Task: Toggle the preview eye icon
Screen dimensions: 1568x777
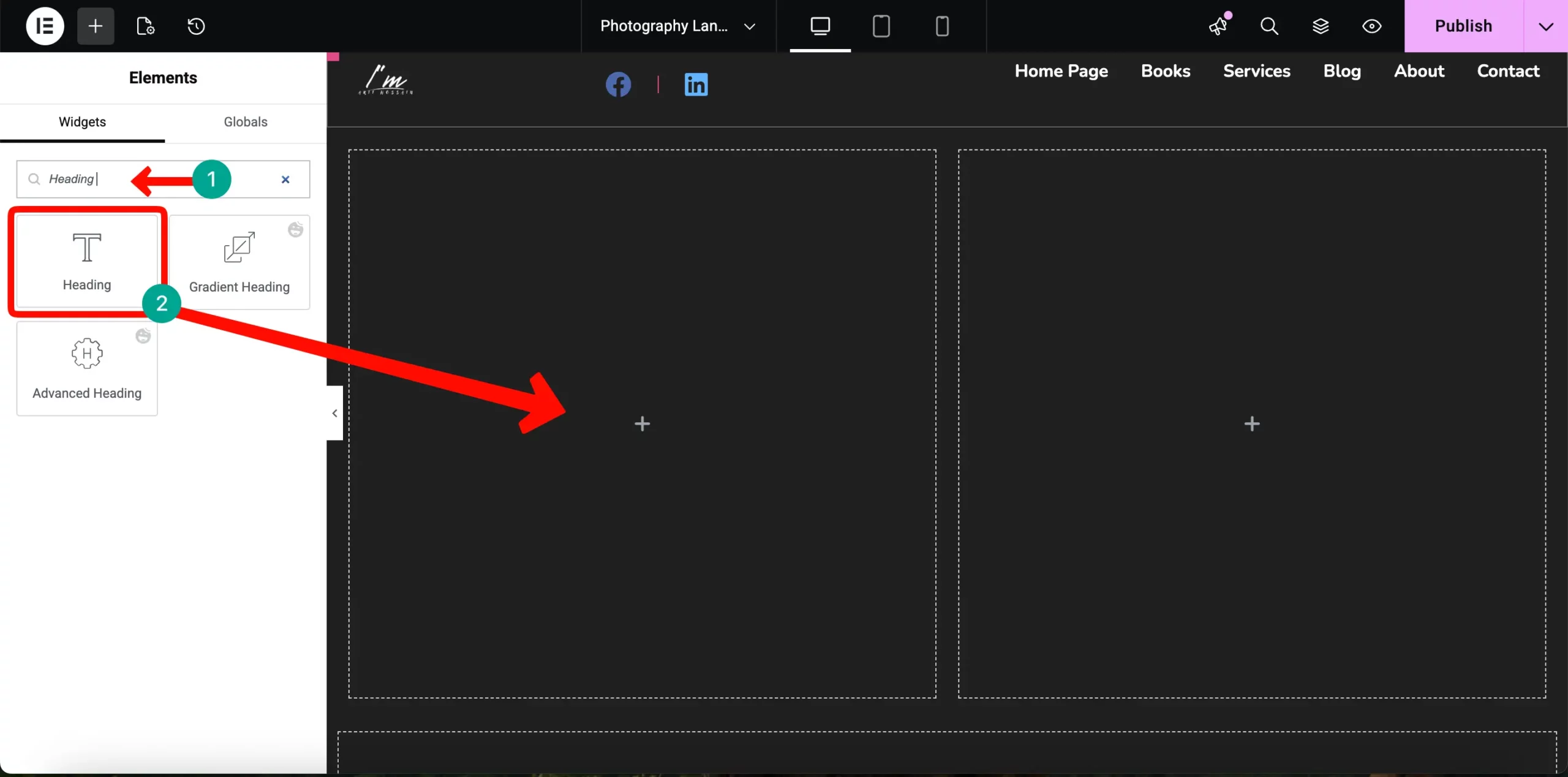Action: pyautogui.click(x=1371, y=26)
